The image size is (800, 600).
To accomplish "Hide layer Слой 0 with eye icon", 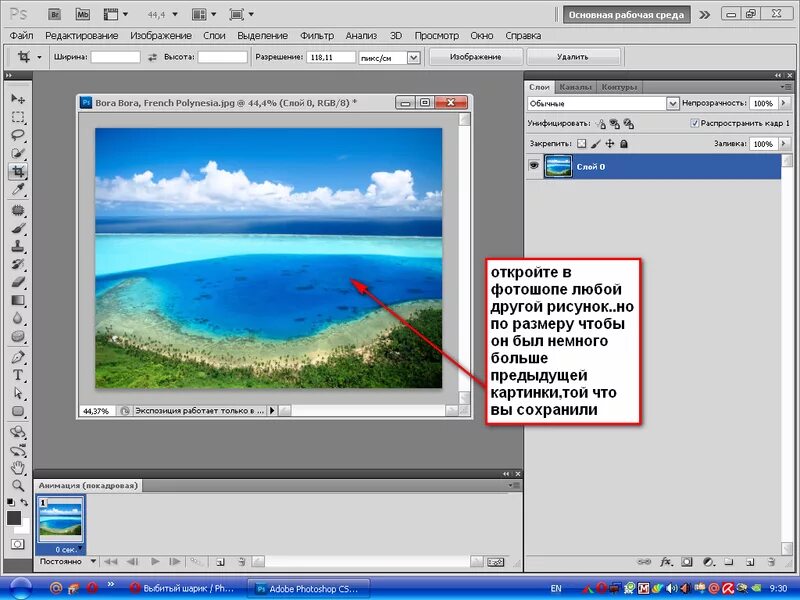I will pyautogui.click(x=534, y=166).
